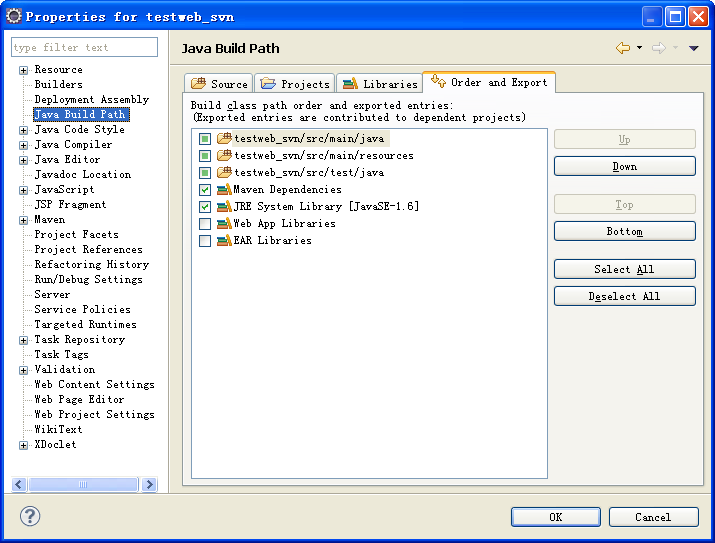Uncheck JRE System Library export checkbox
Viewport: 715px width, 543px height.
pyautogui.click(x=205, y=207)
